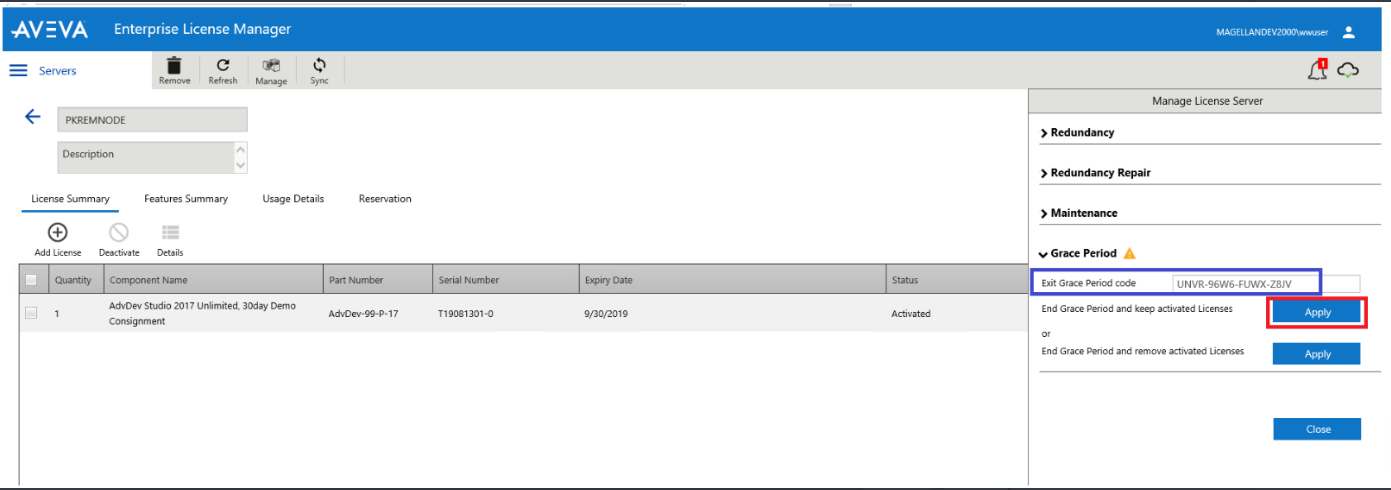Expand the Redundancy section
The height and width of the screenshot is (490, 1391).
[x=1077, y=132]
